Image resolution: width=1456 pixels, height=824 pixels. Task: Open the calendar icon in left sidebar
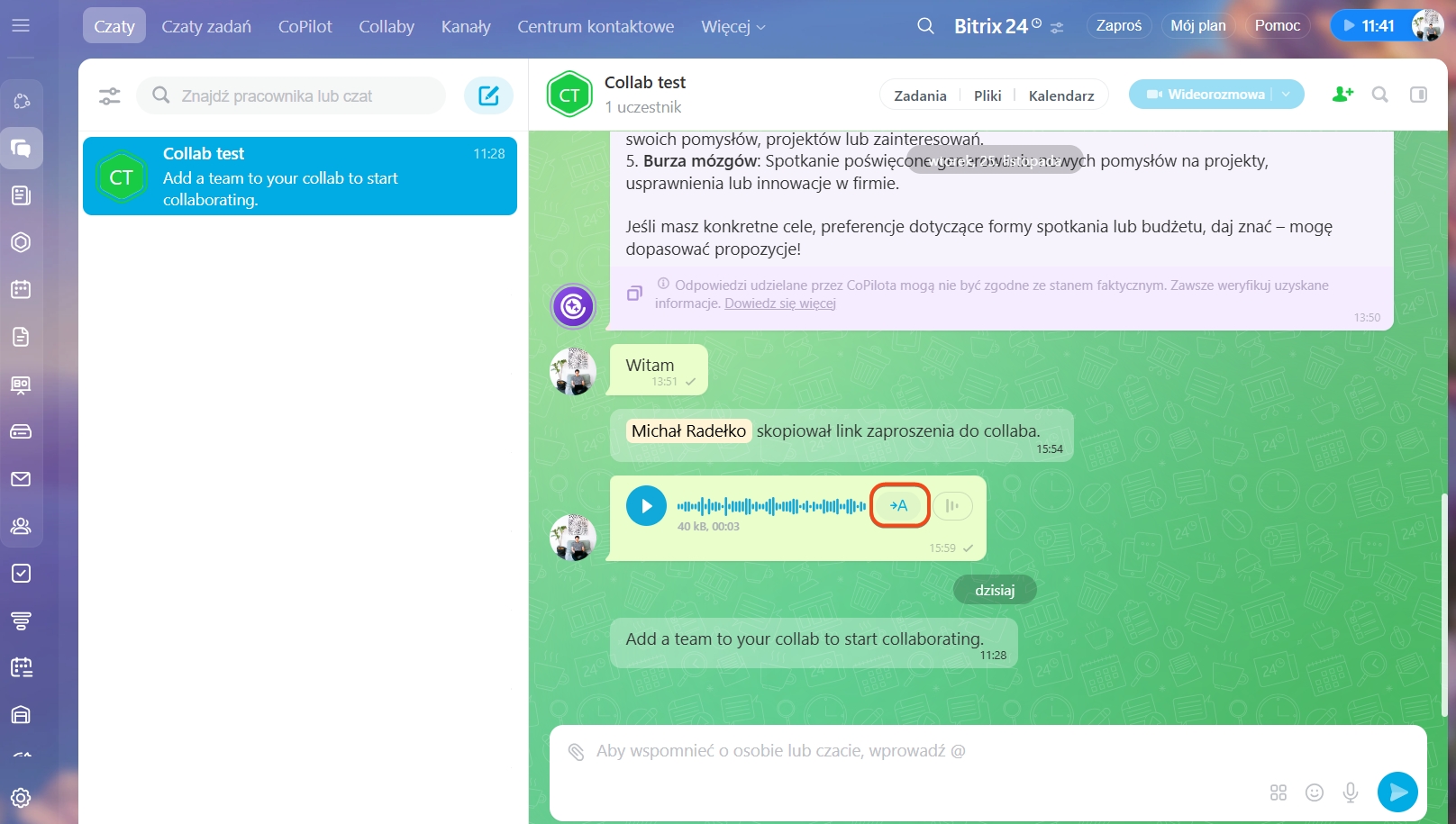[x=21, y=290]
